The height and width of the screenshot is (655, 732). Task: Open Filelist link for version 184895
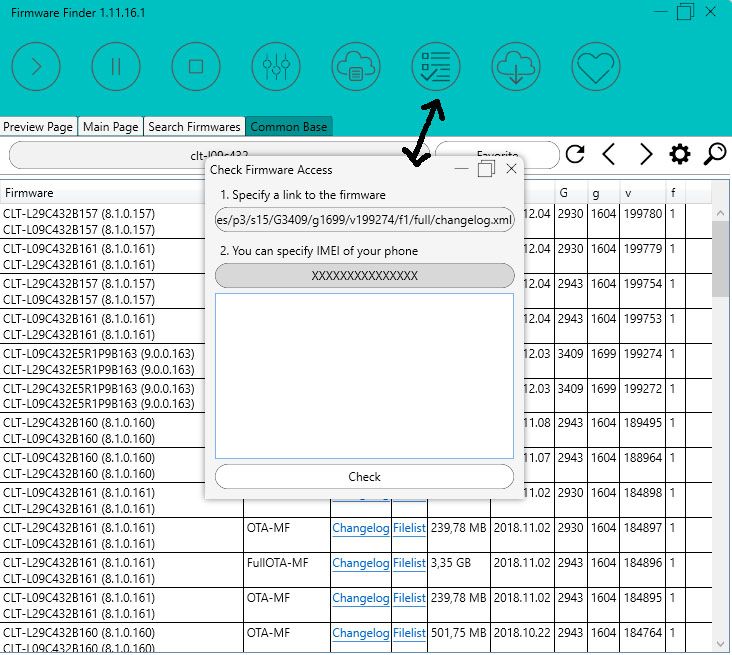pyautogui.click(x=409, y=598)
